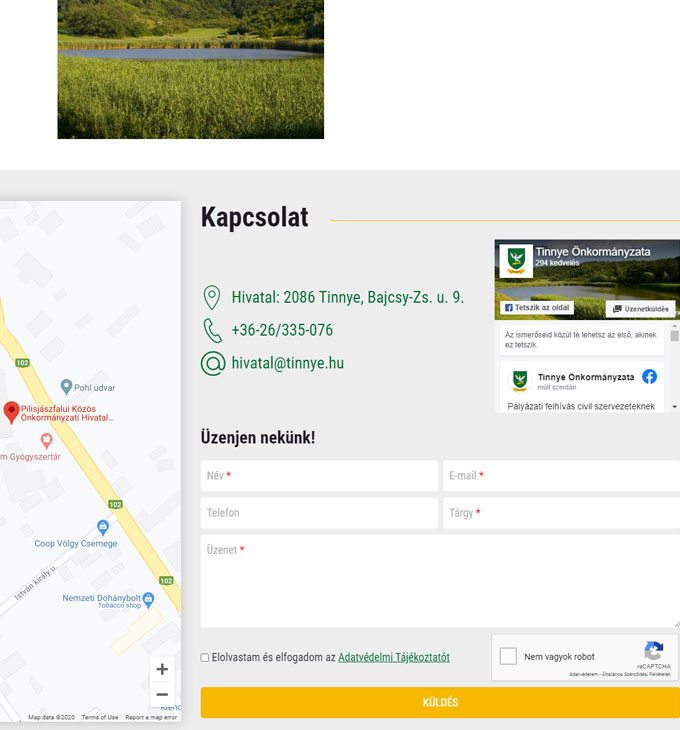The height and width of the screenshot is (730, 680).
Task: Click the Pohl udvar map label
Action: (94, 388)
